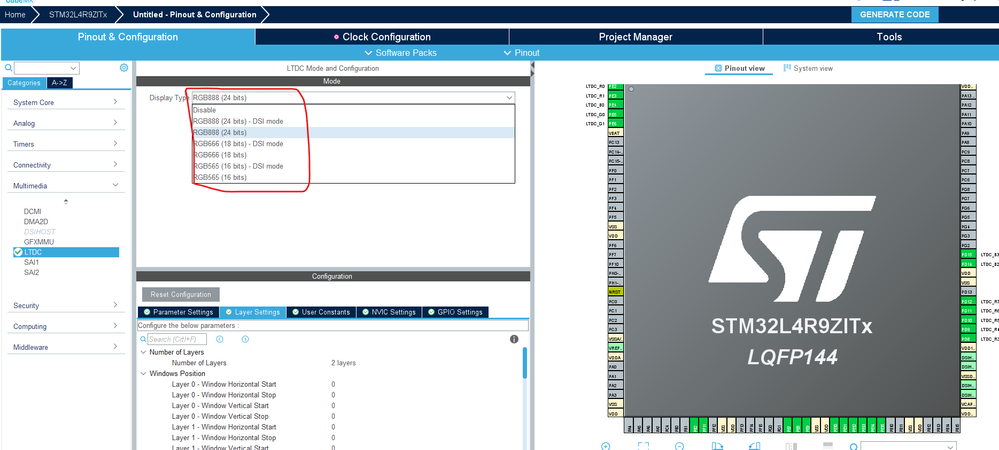This screenshot has height=450, width=999.
Task: Click the info icon in the Configuration panel
Action: coord(514,339)
